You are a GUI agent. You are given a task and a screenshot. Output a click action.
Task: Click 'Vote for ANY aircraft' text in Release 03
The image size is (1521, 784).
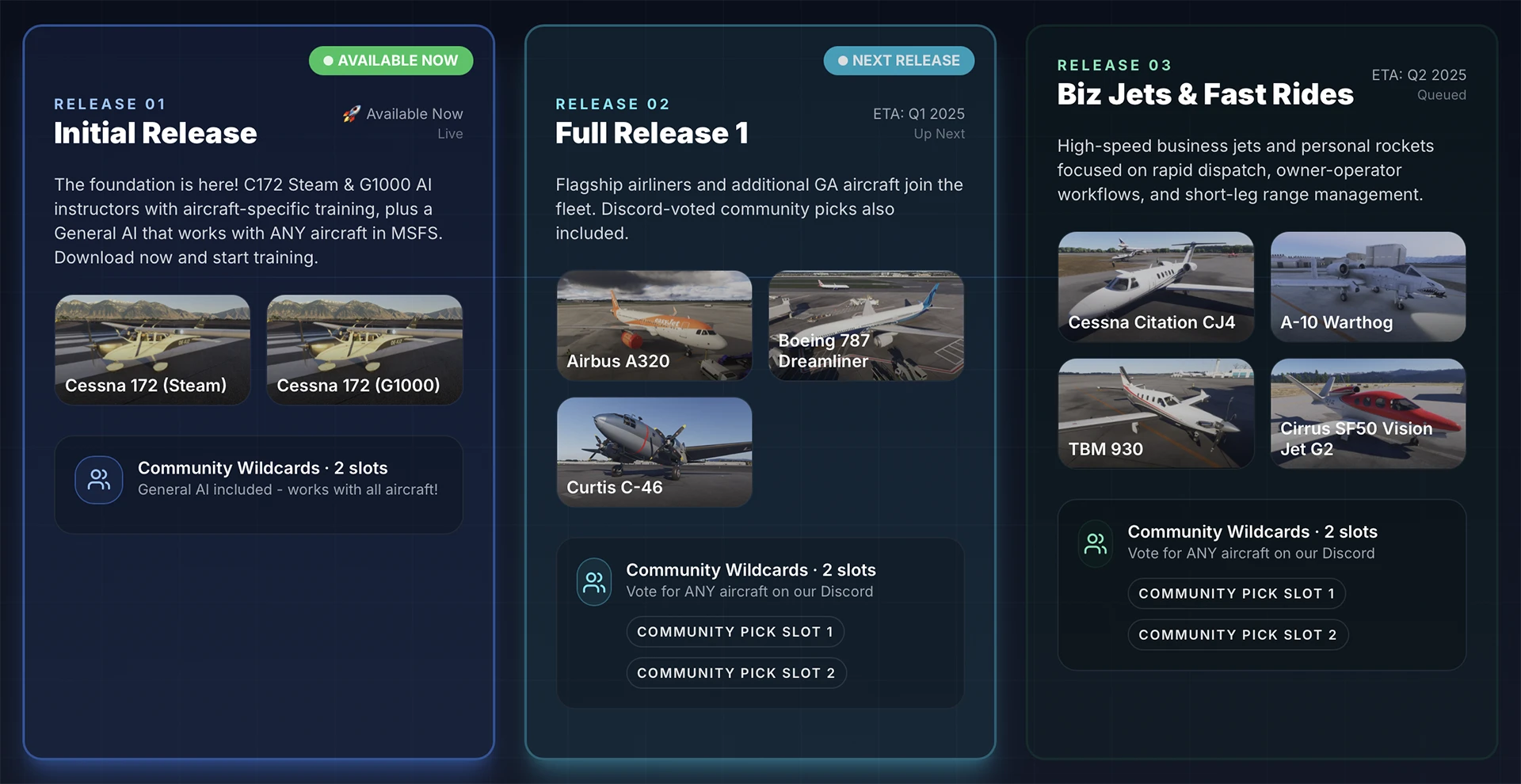pos(1251,554)
